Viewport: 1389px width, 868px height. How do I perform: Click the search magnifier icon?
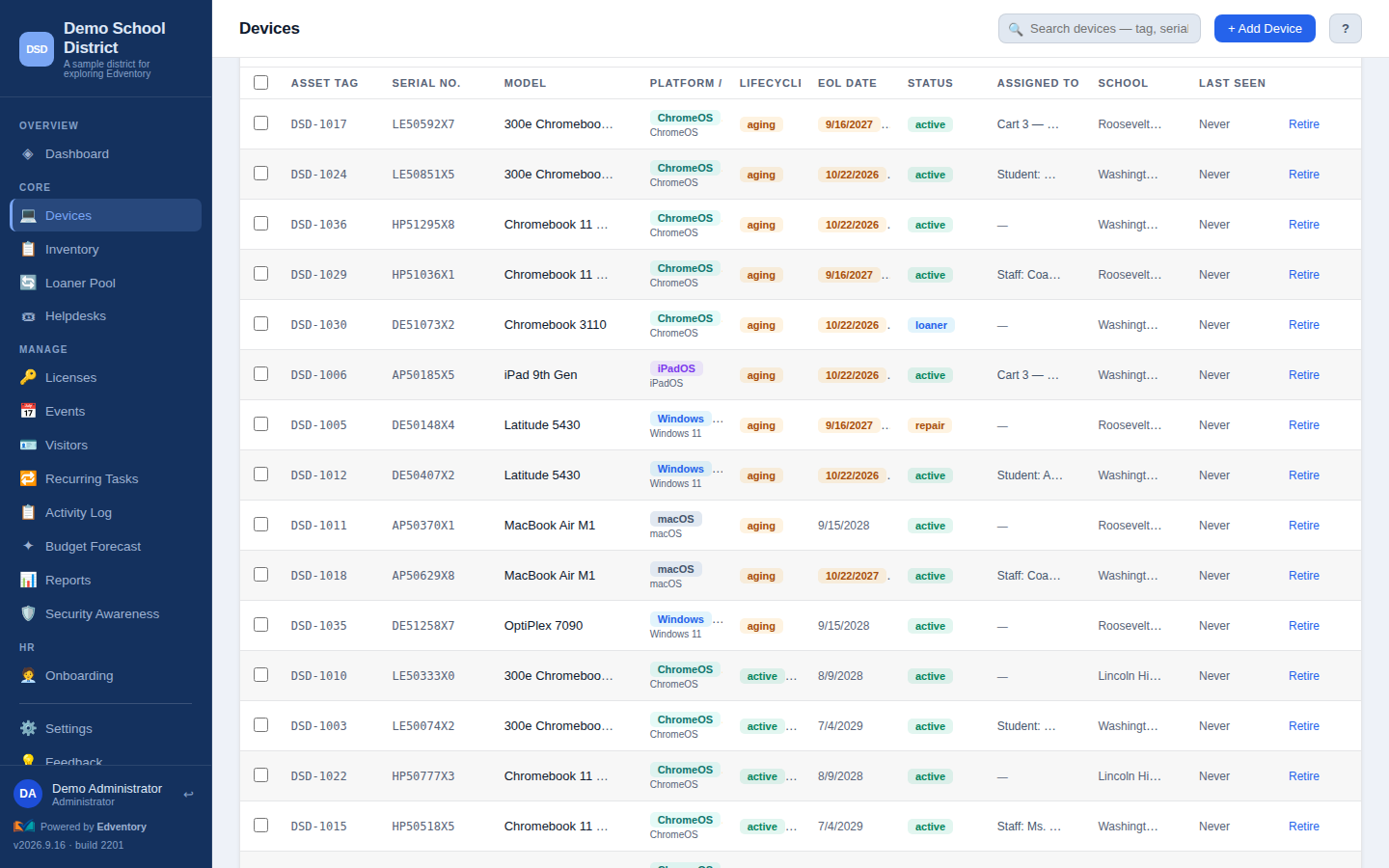pos(1016,29)
